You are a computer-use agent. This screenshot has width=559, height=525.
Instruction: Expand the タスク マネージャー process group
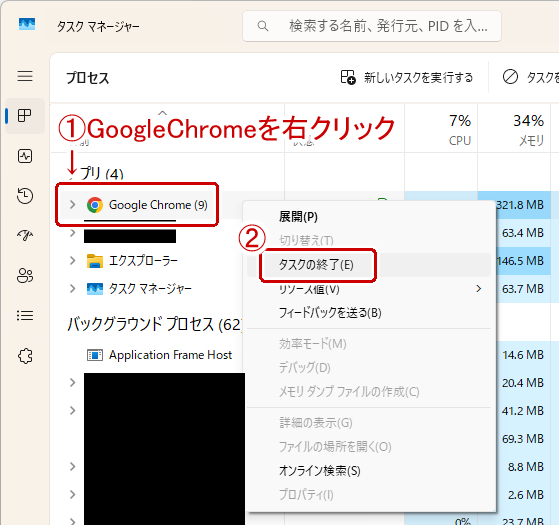coord(72,288)
